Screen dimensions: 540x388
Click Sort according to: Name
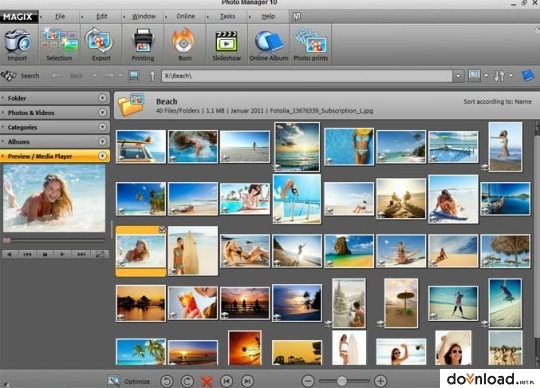tap(497, 102)
